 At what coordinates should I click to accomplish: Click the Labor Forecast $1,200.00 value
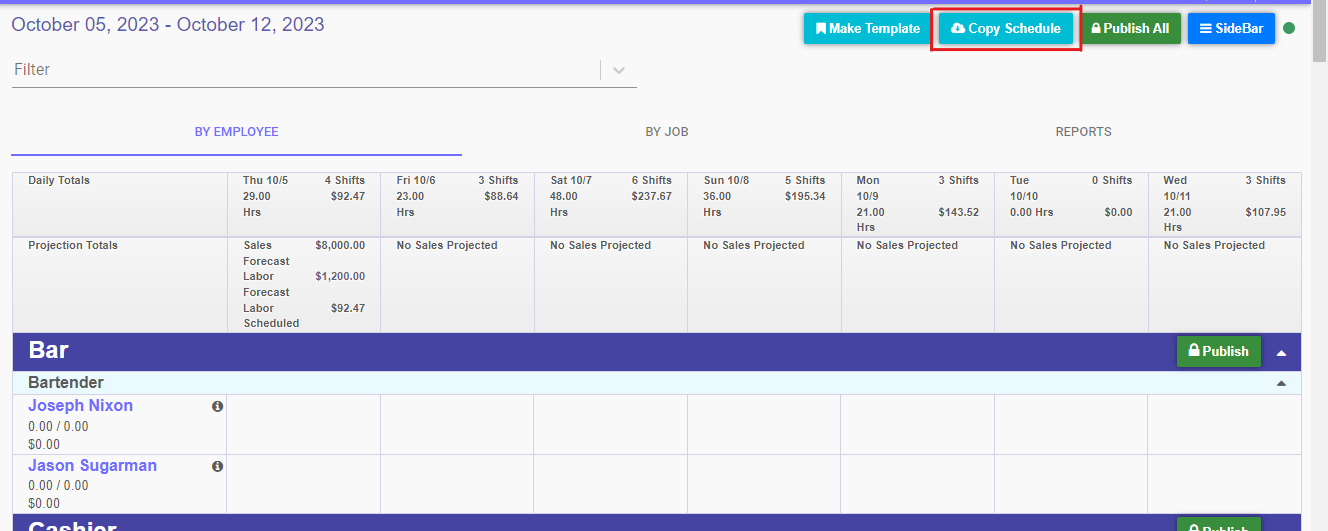click(x=340, y=276)
